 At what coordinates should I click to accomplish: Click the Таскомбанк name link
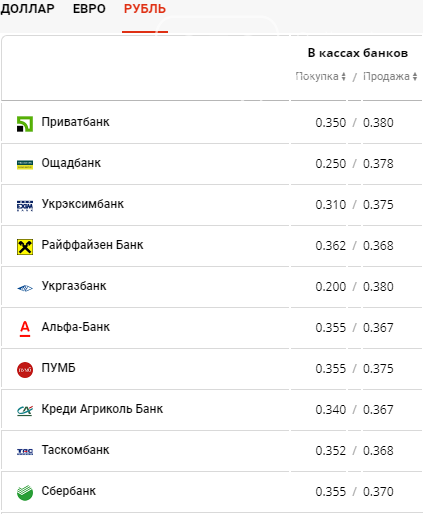pyautogui.click(x=75, y=450)
